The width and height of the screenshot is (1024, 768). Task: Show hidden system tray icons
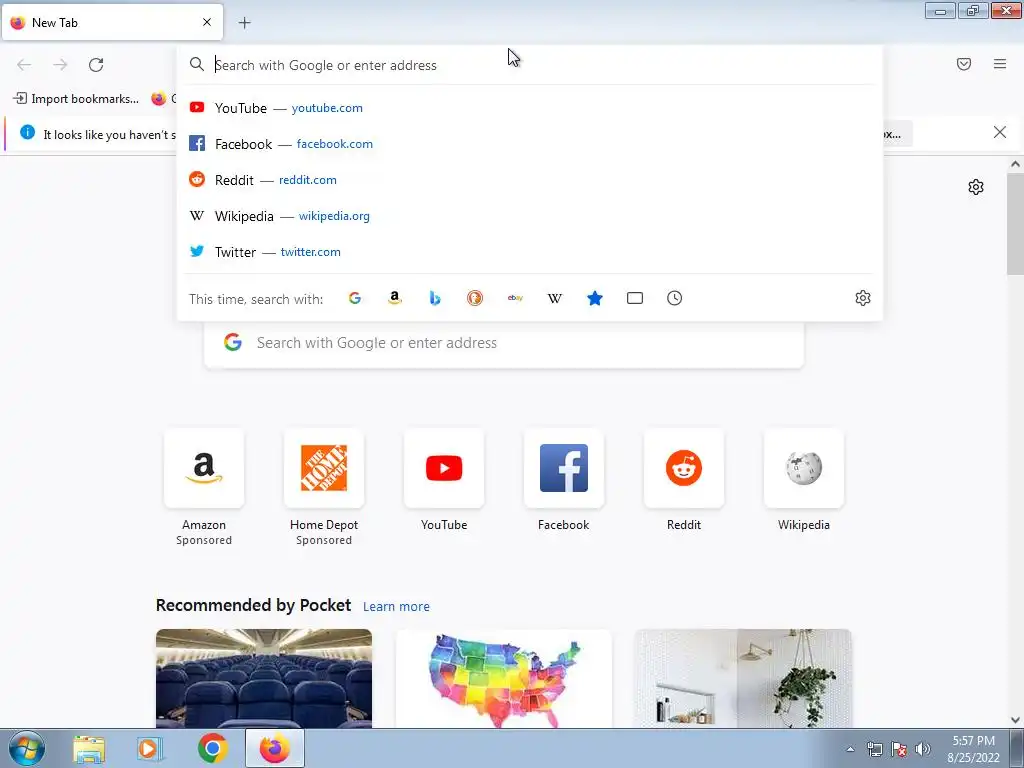coord(850,749)
